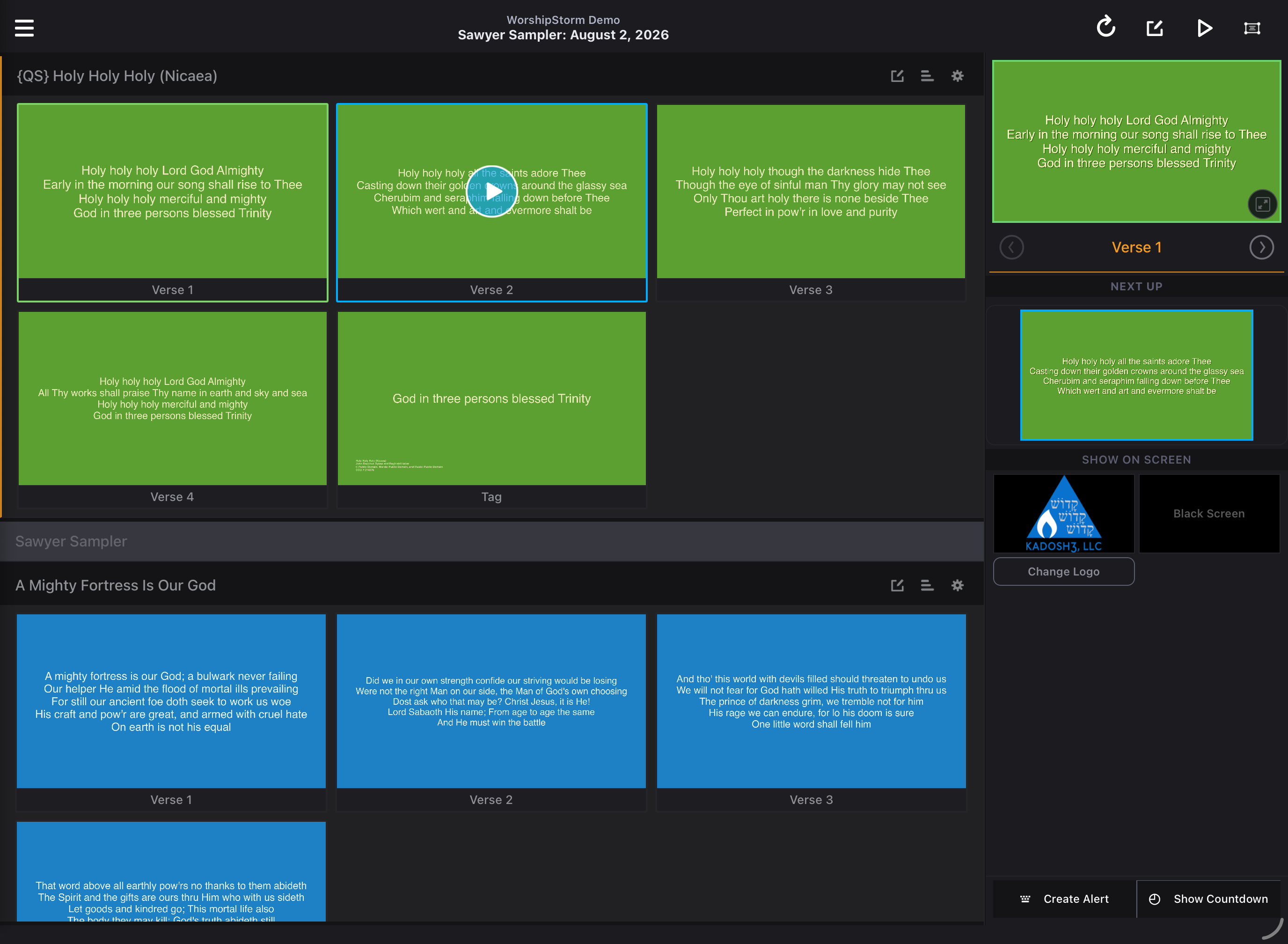1288x944 pixels.
Task: Click the orange 'Verse 1' live label
Action: point(1137,247)
